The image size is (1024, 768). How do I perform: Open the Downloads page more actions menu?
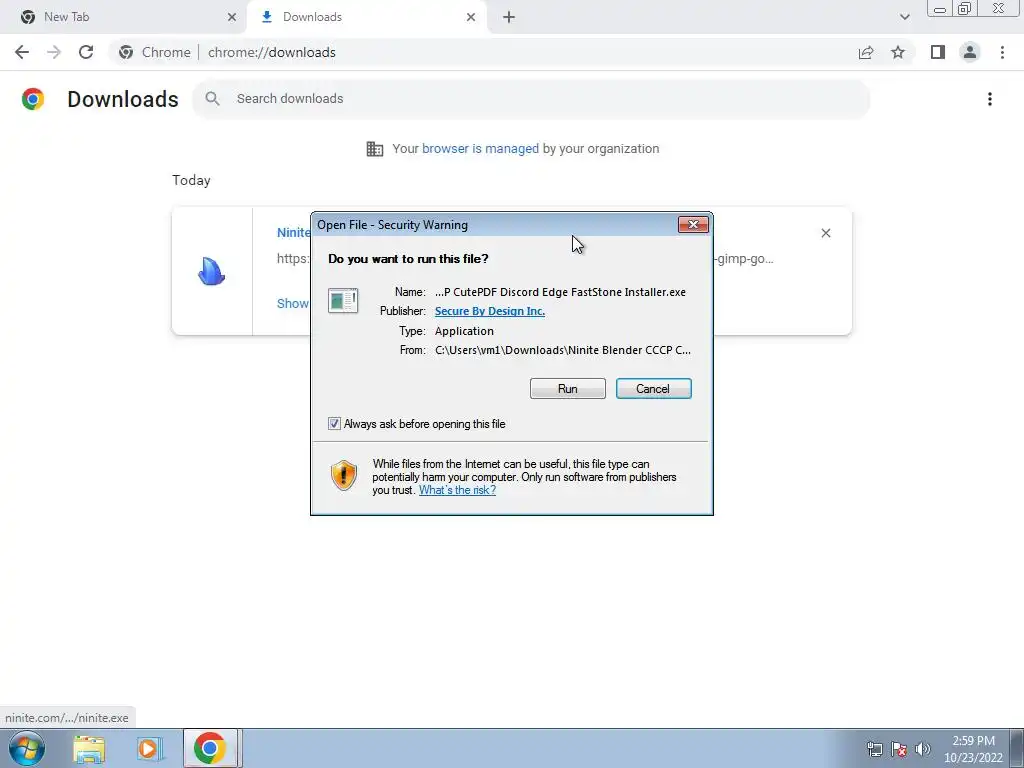pos(990,99)
